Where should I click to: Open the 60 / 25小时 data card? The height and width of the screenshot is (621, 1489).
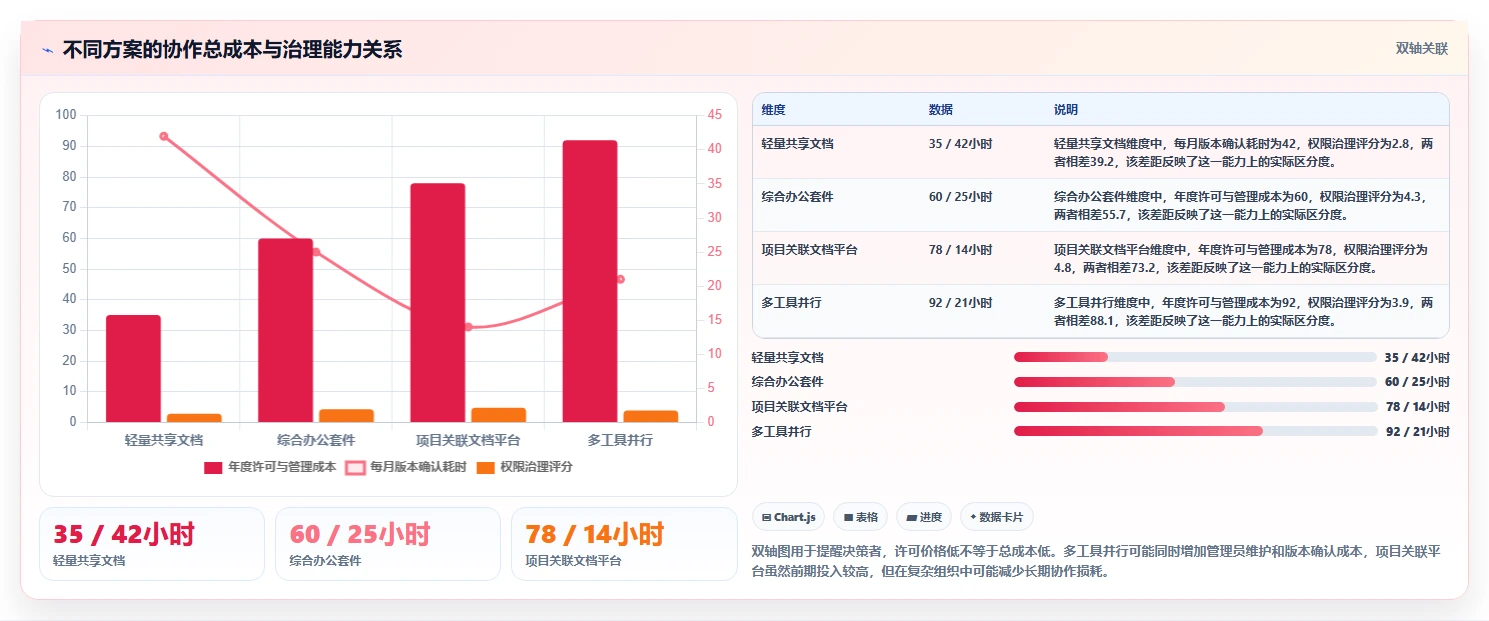coord(388,544)
